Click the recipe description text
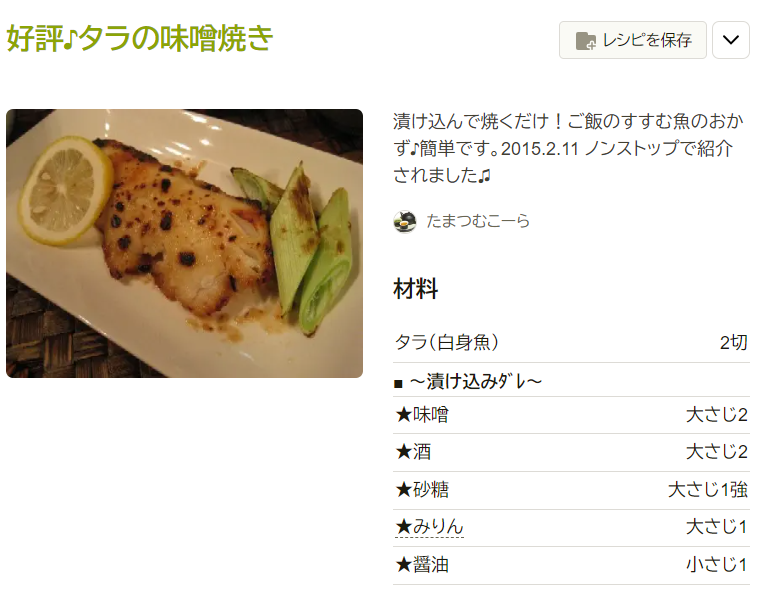Viewport: 769px width, 602px height. 569,148
